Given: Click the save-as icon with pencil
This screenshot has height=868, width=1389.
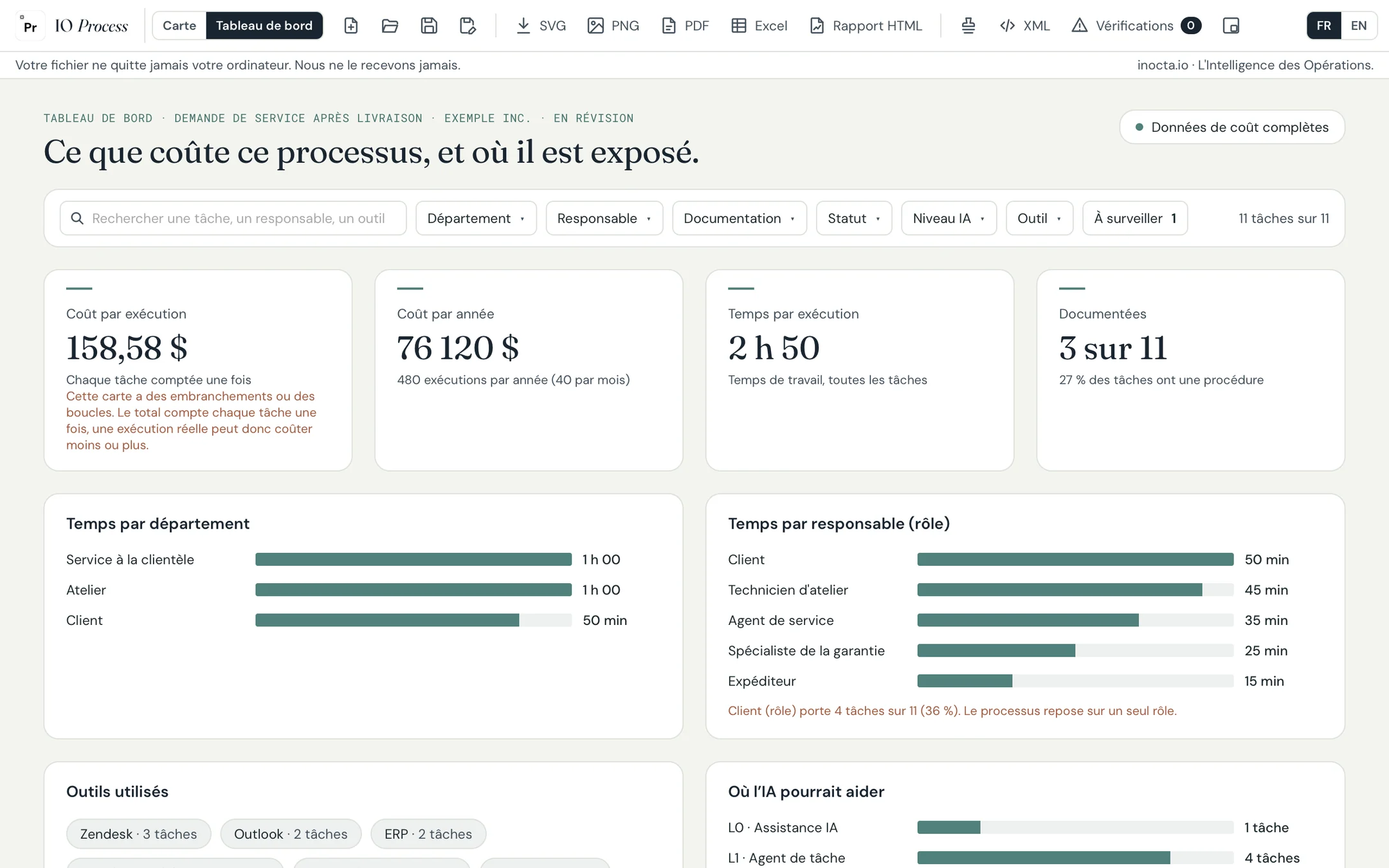Looking at the screenshot, I should click(468, 26).
